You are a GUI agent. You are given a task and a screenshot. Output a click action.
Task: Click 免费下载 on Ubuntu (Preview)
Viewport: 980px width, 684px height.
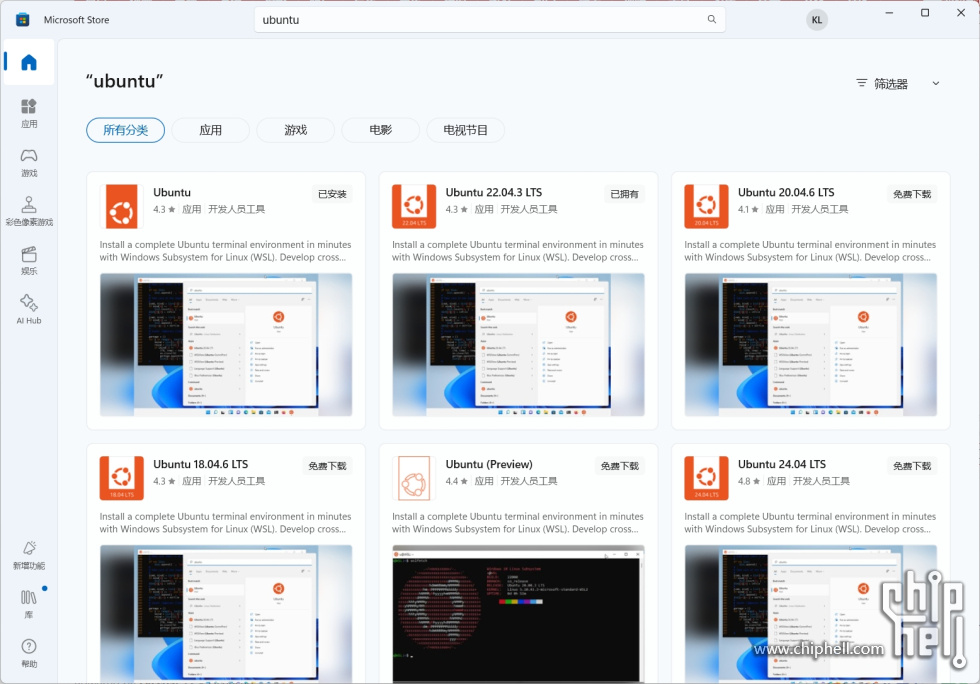(x=619, y=466)
